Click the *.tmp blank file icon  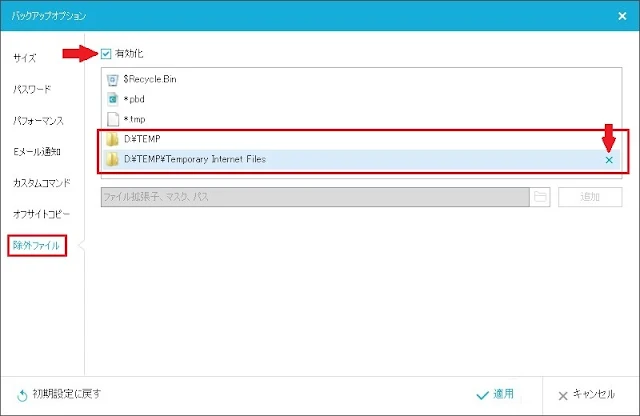pos(113,119)
